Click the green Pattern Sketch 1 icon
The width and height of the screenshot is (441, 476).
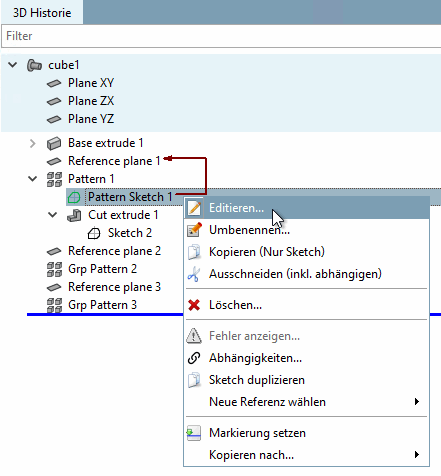[x=74, y=197]
